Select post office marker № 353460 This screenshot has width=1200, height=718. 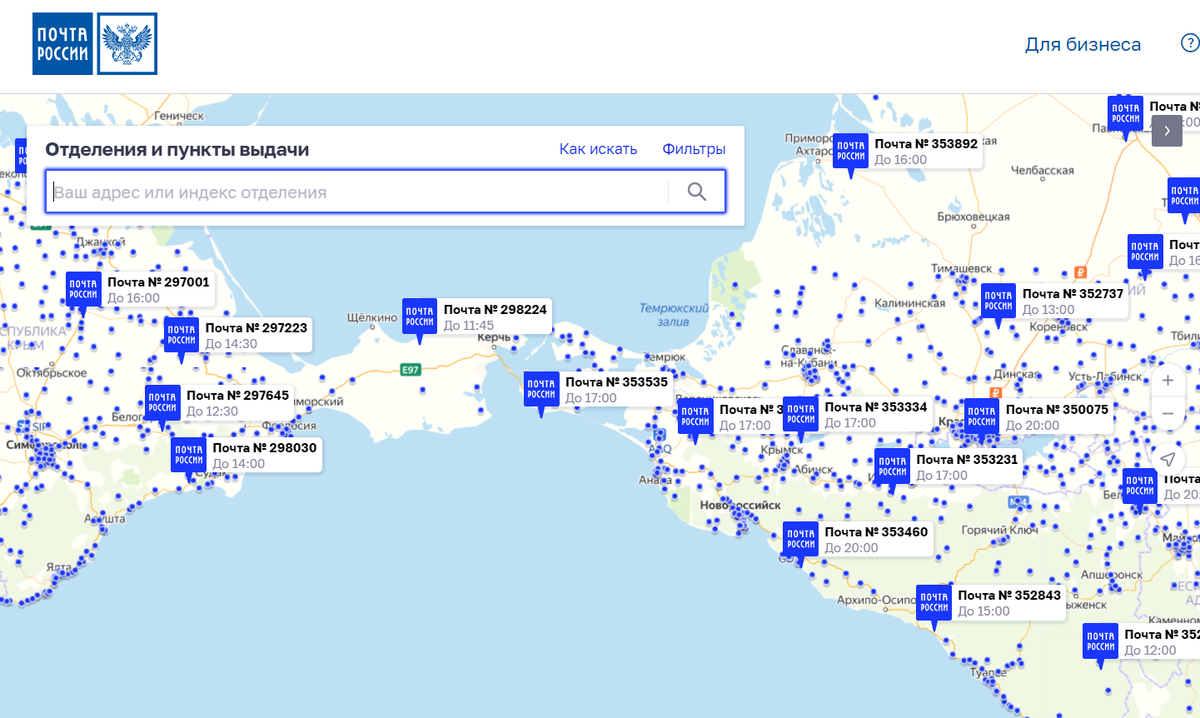click(x=801, y=541)
